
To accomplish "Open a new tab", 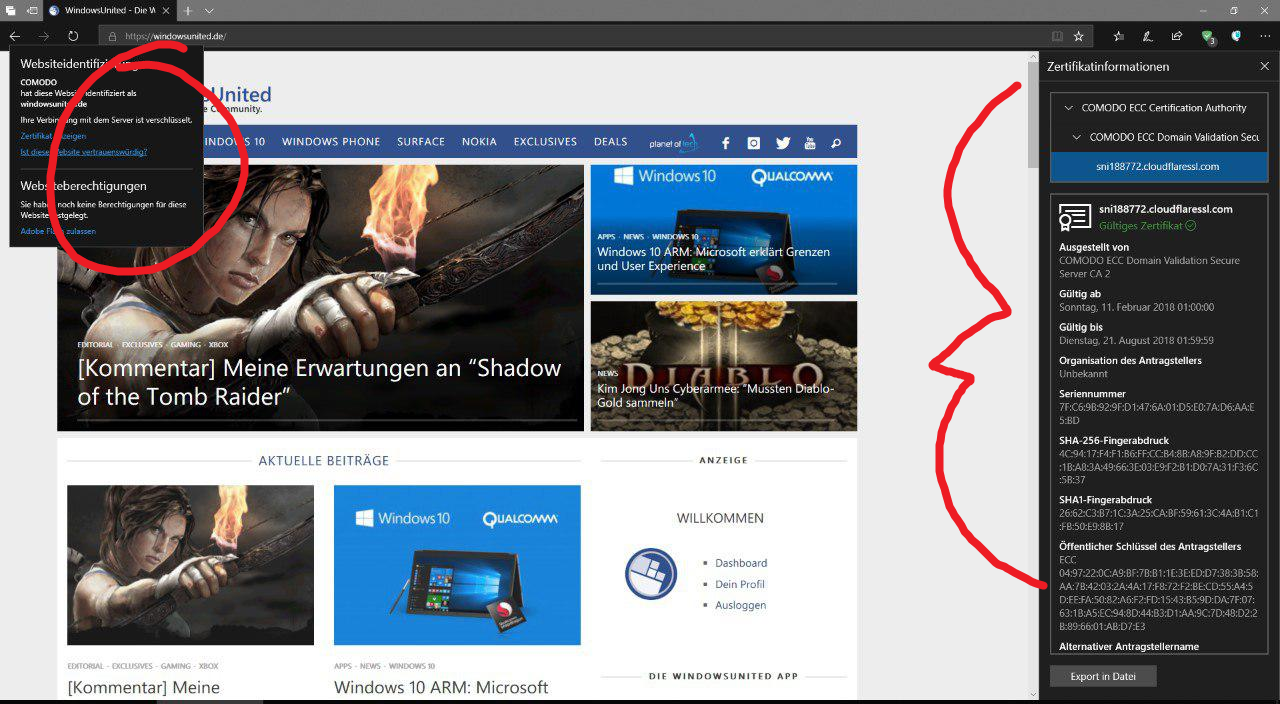I will click(x=187, y=10).
